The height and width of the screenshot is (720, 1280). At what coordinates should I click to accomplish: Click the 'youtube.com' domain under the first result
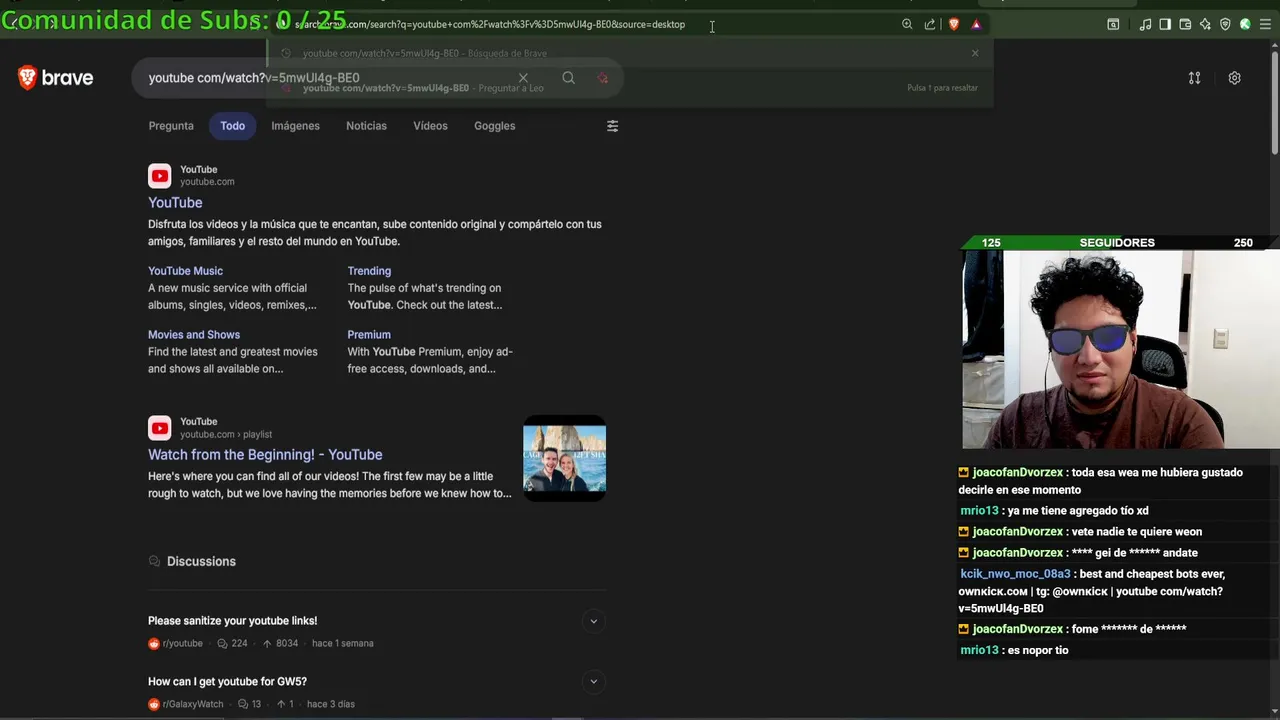207,182
